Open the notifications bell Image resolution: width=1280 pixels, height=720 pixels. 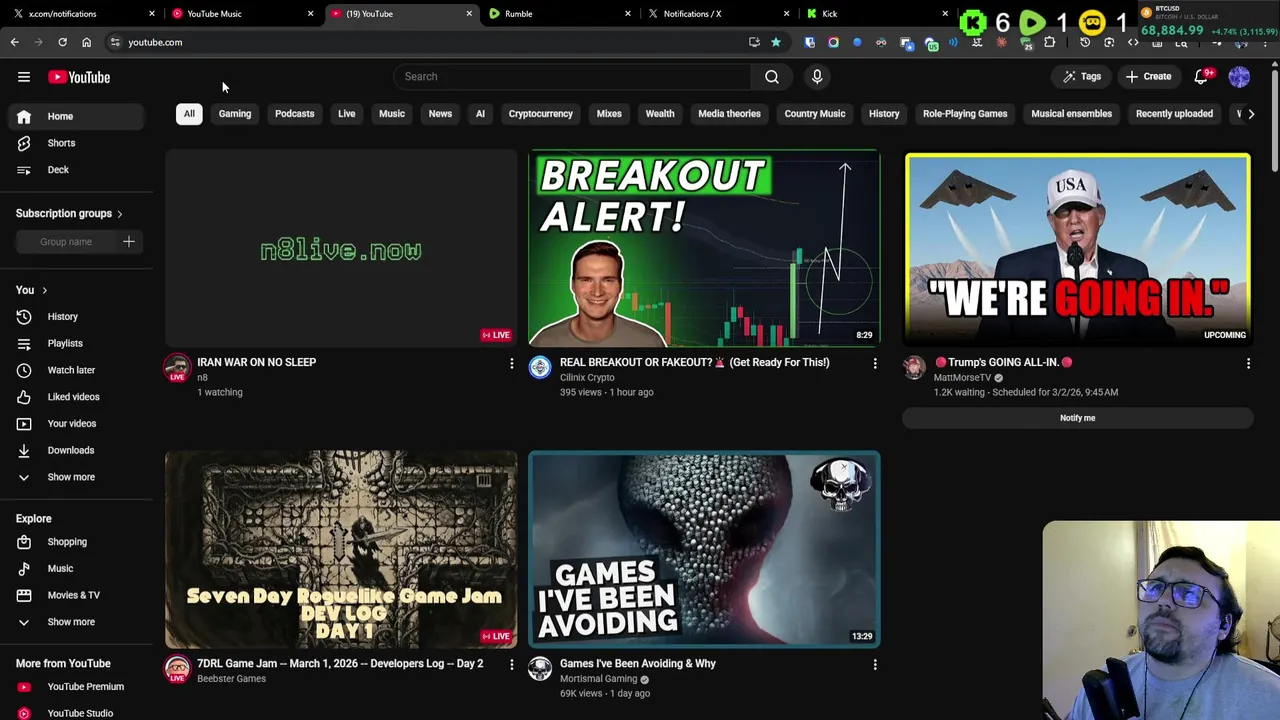1202,77
